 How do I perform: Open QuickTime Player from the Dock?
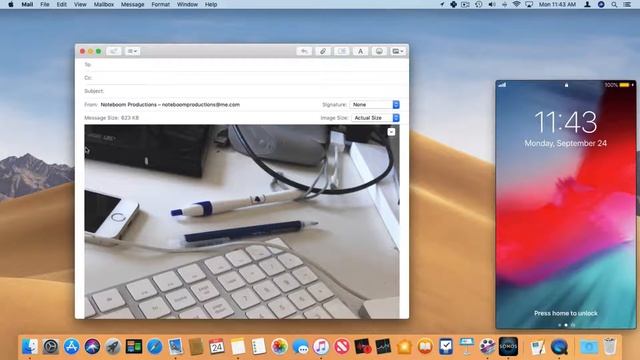559,347
